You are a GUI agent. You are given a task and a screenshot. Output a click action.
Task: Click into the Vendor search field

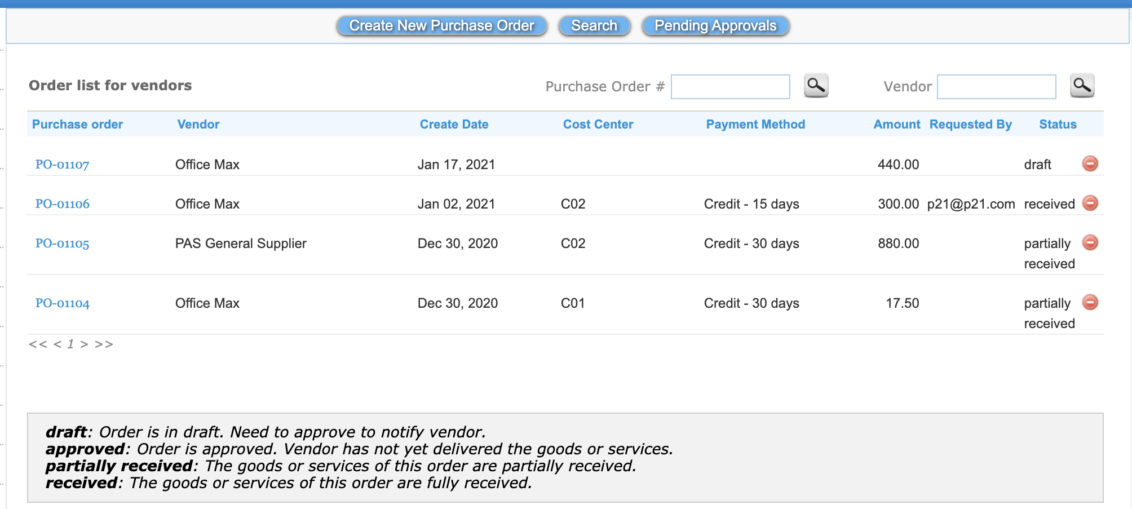(x=996, y=87)
